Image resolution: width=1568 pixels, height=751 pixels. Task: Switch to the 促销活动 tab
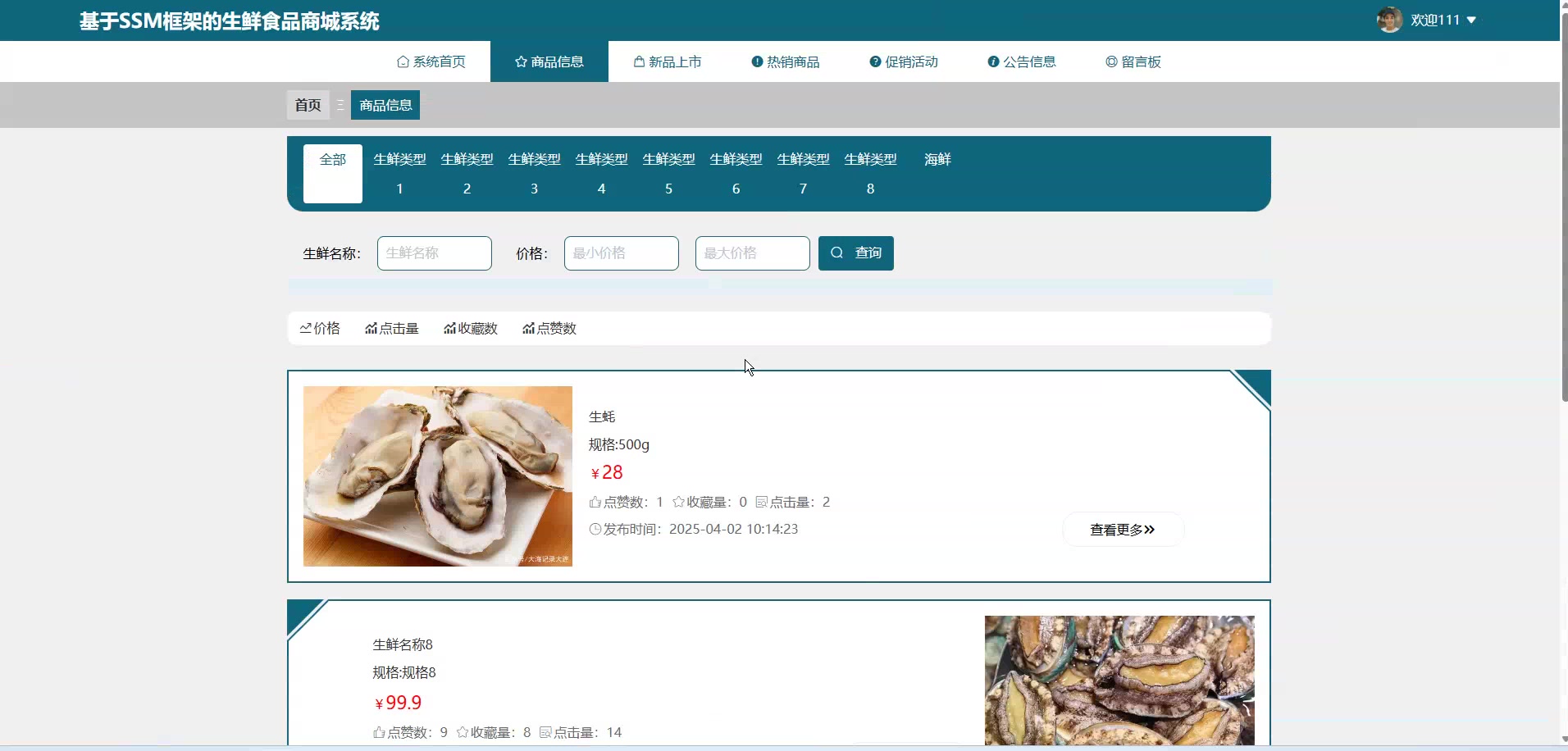(x=904, y=61)
